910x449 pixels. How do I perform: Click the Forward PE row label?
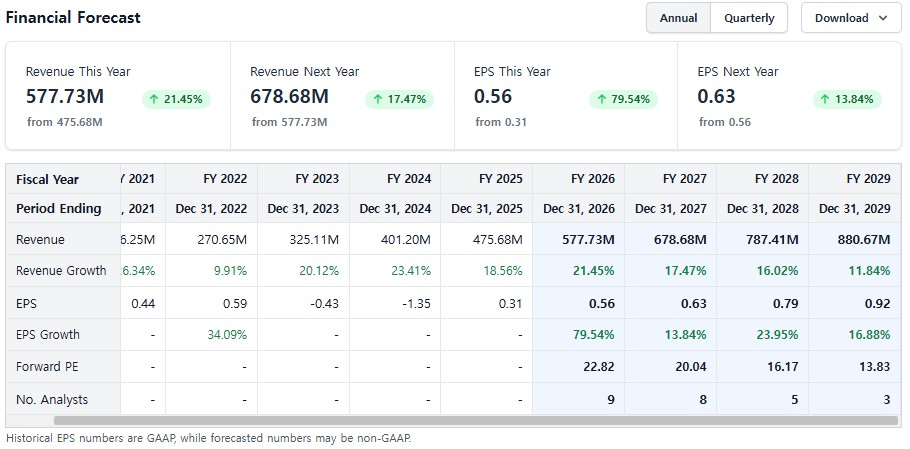point(46,367)
